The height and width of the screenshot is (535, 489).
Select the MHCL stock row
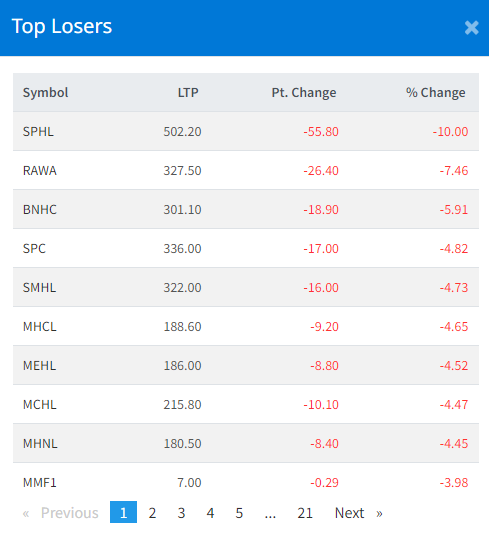[x=246, y=327]
